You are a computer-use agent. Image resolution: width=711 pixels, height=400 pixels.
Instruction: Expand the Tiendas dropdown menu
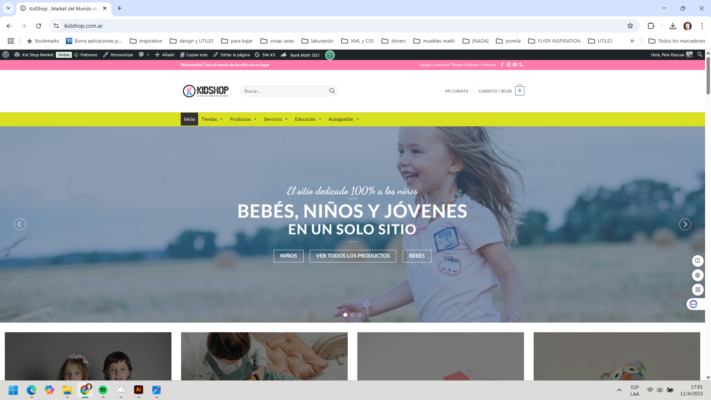tap(212, 119)
